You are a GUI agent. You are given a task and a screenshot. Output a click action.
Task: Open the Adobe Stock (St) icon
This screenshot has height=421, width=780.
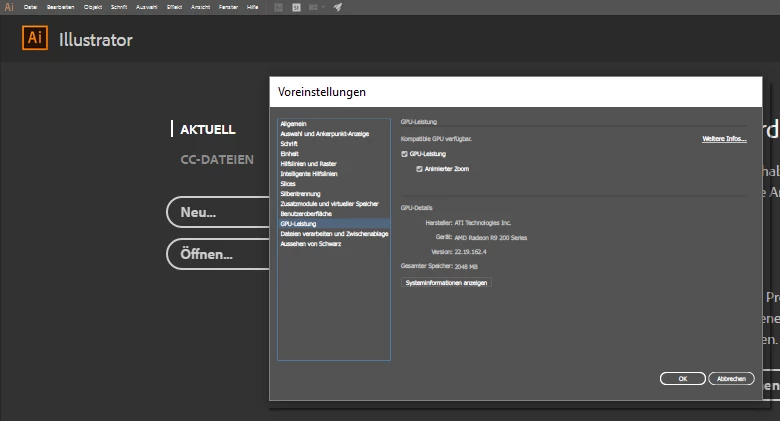pyautogui.click(x=296, y=7)
